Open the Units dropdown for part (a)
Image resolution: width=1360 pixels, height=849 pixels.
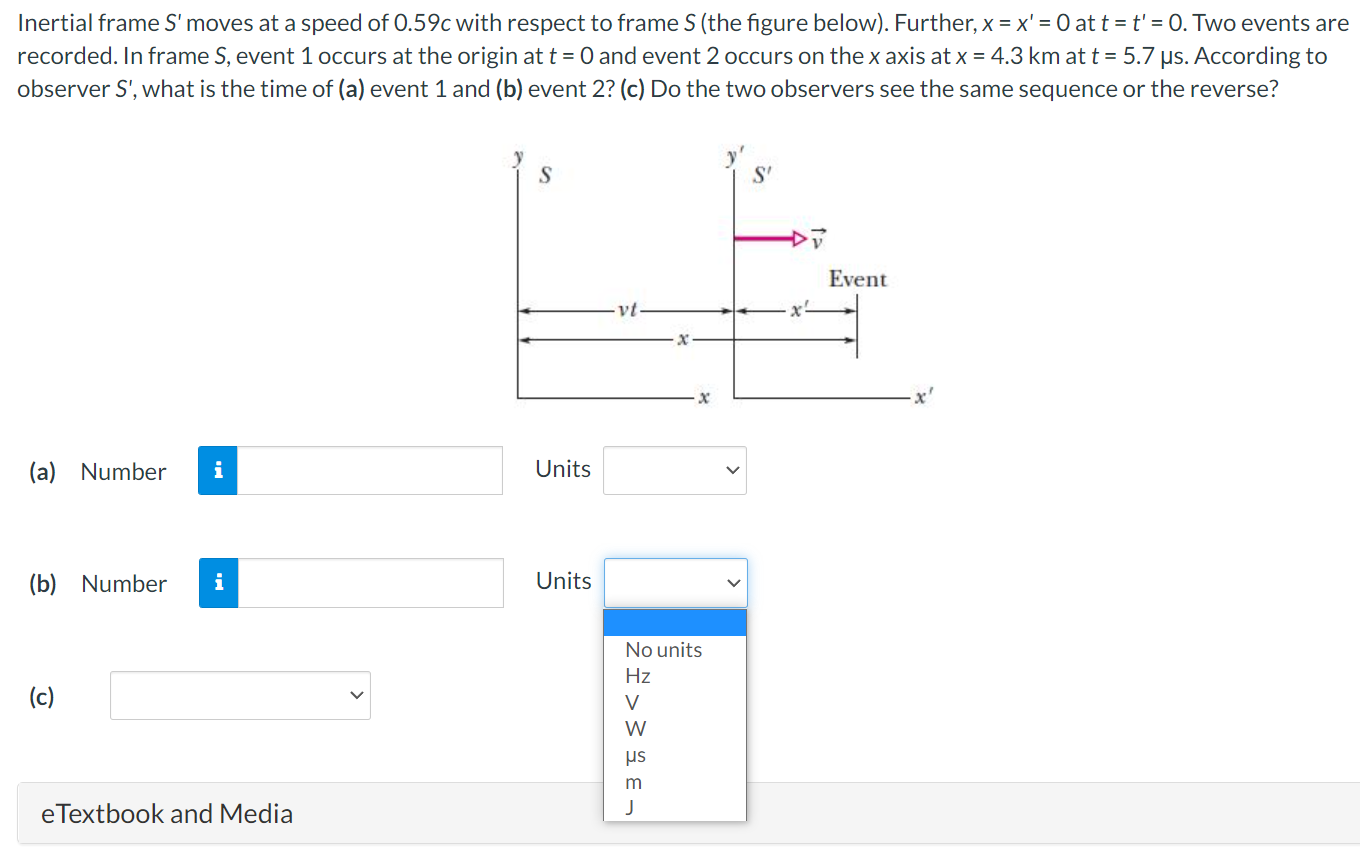coord(674,470)
